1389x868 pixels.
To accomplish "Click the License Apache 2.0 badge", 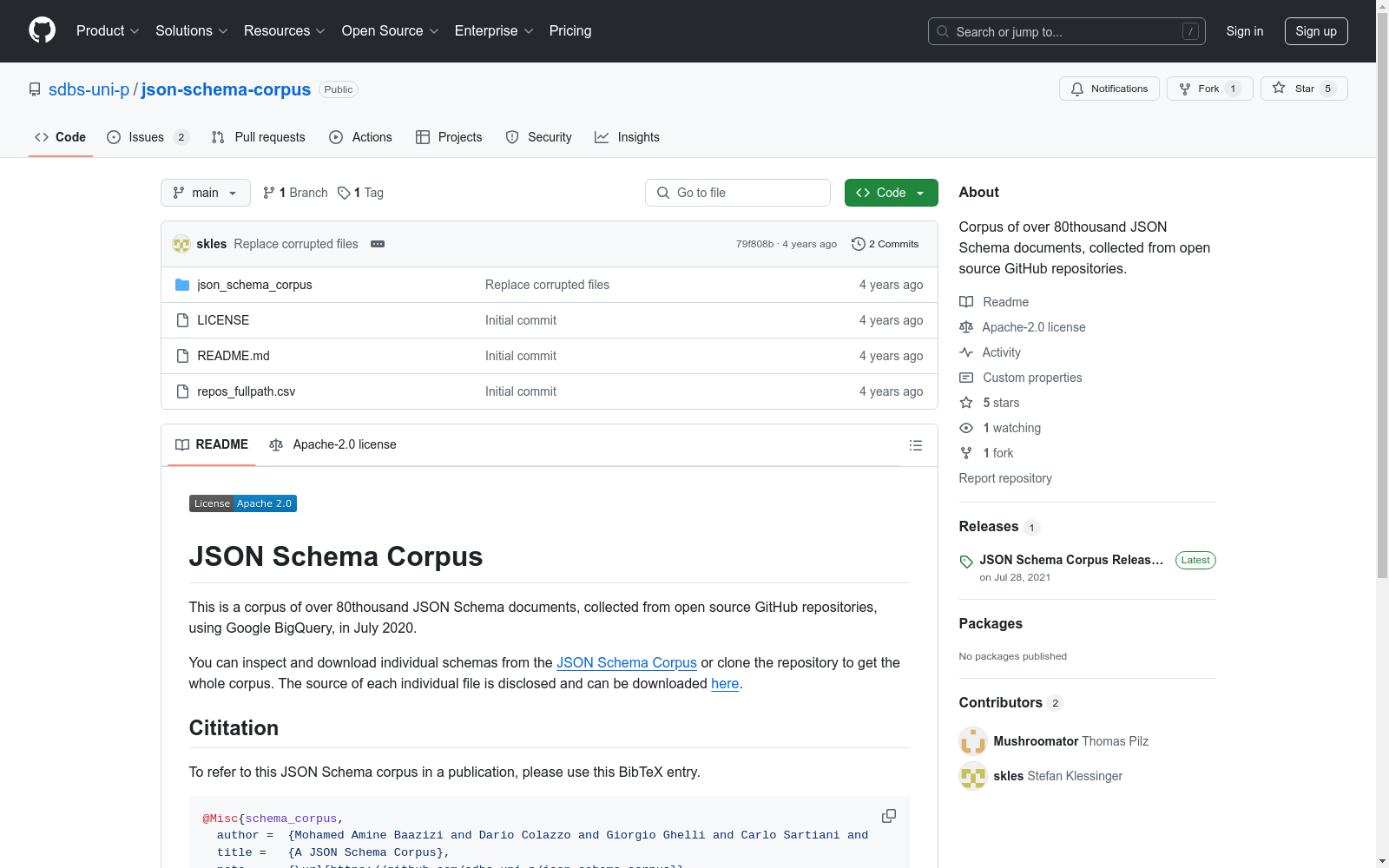I will click(243, 503).
